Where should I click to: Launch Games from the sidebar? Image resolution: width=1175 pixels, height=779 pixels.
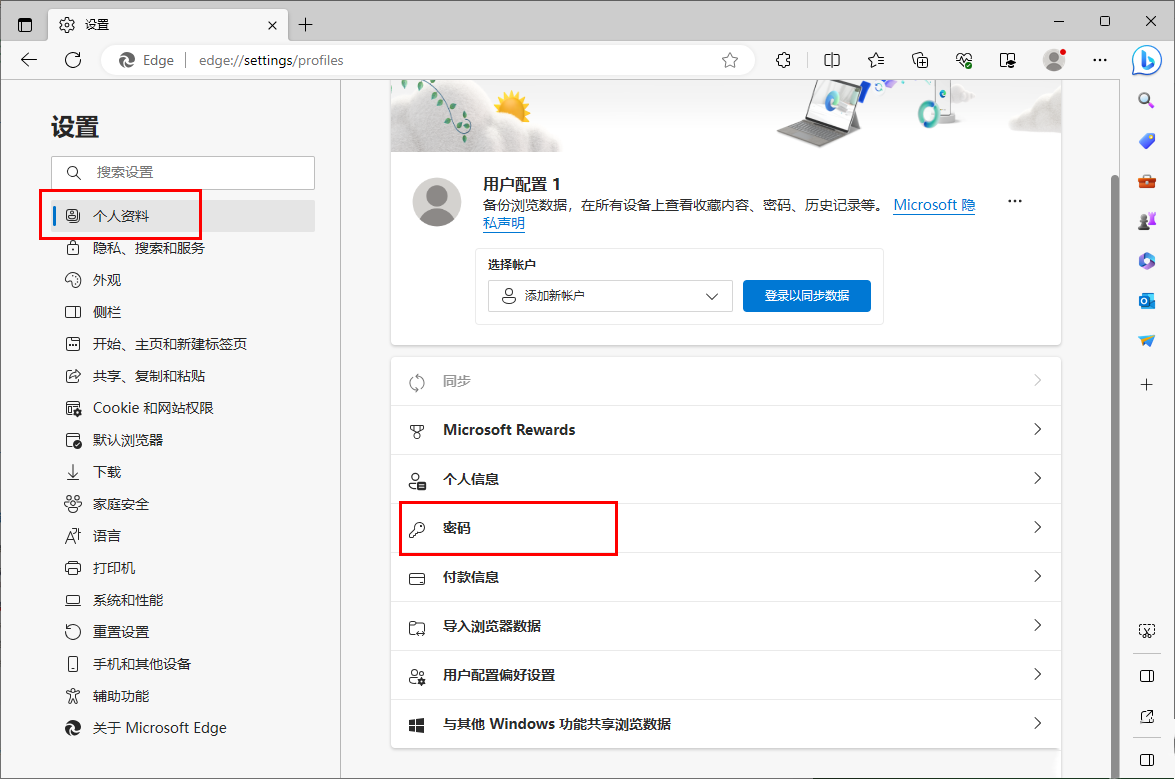[1146, 220]
